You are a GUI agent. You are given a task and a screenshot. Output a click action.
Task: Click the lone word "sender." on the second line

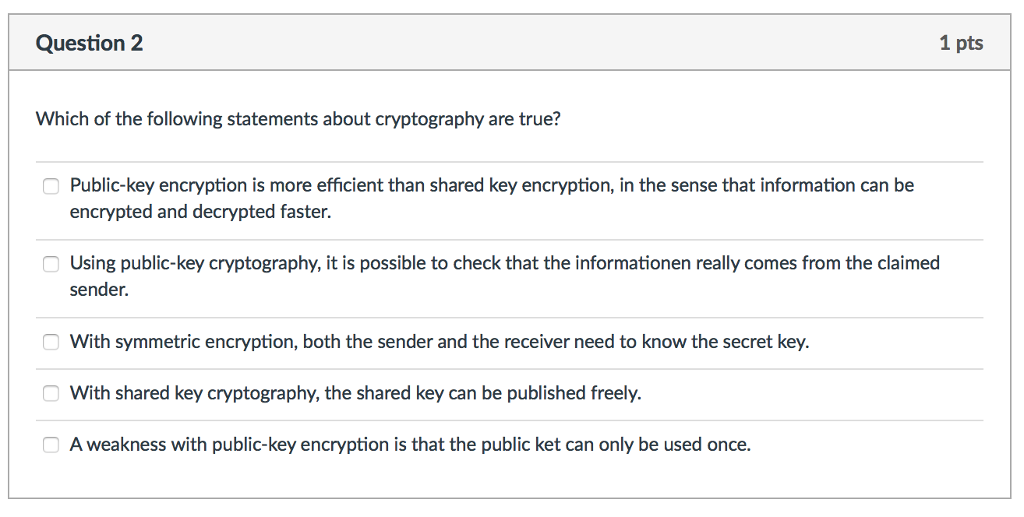[99, 290]
